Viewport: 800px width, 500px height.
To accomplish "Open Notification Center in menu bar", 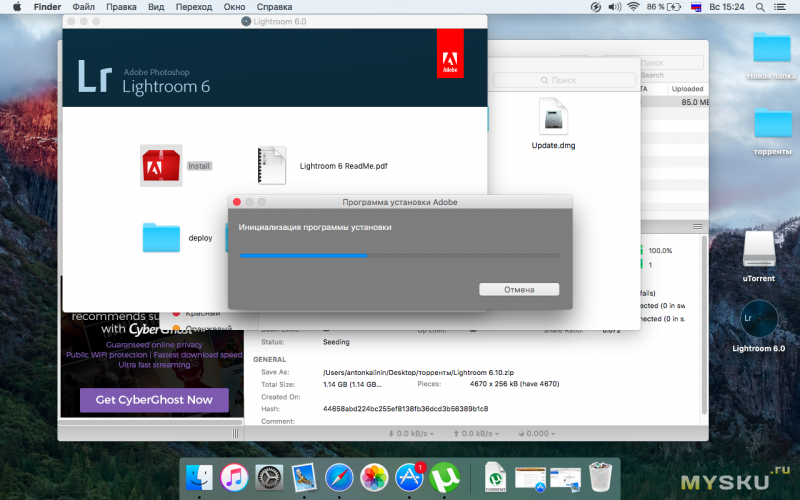I will tap(780, 7).
